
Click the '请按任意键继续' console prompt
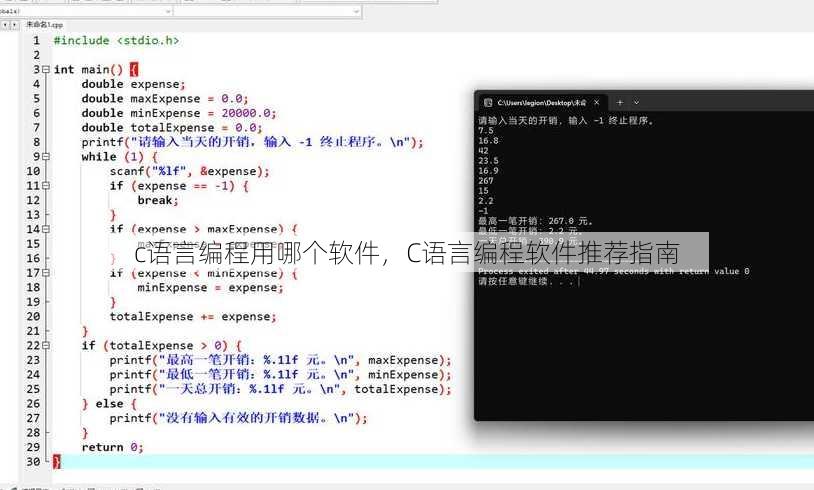[525, 281]
